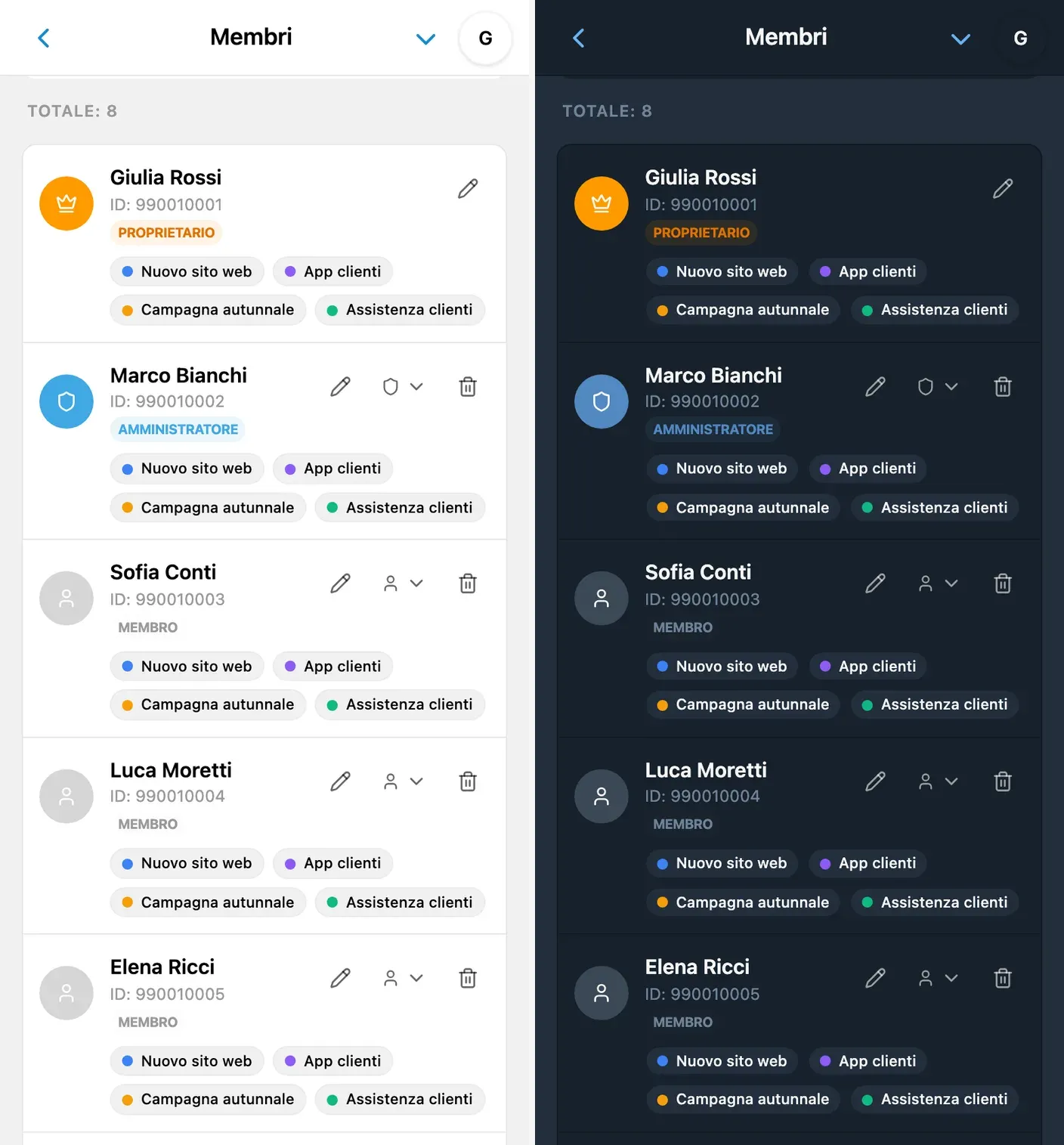
Task: Click Giulia's Nuovo sito web tag, light panel
Action: pos(187,271)
